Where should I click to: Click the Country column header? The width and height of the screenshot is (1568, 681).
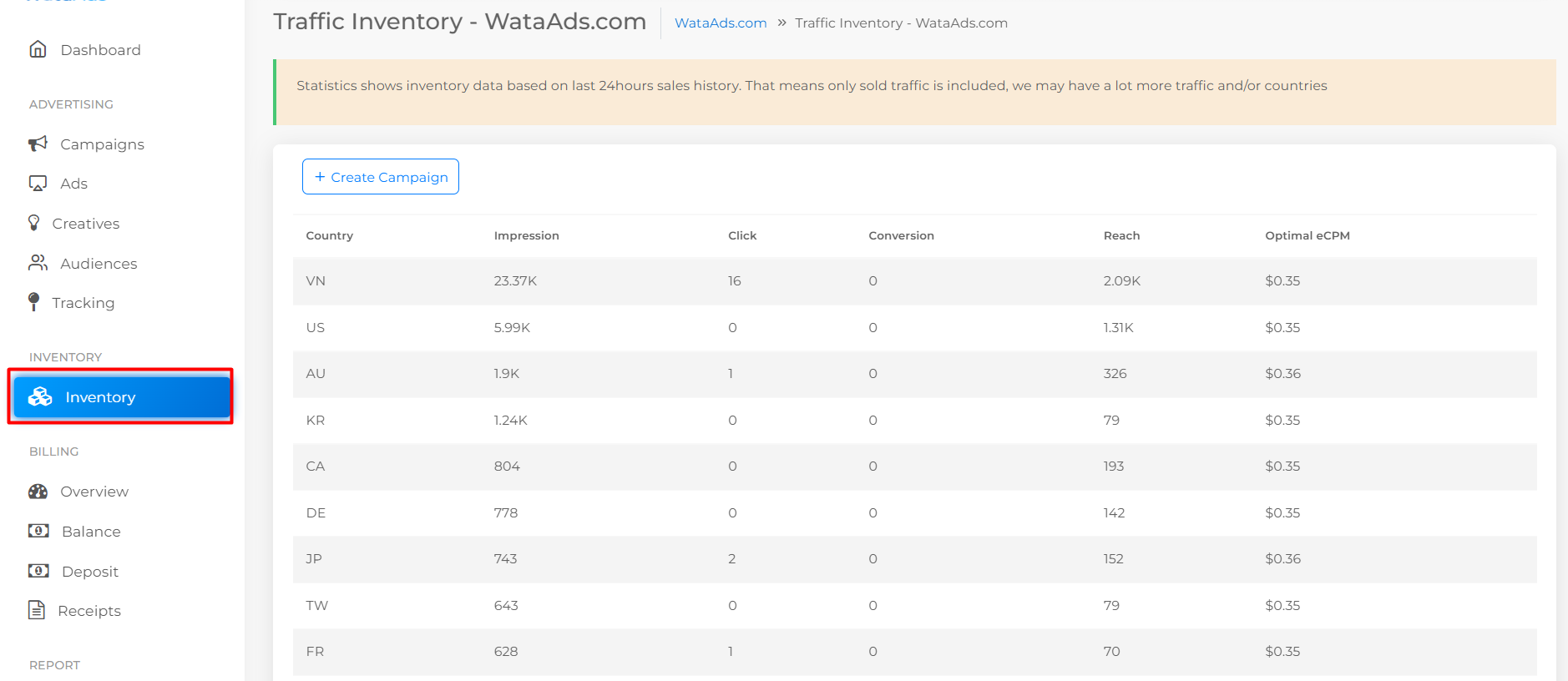click(x=330, y=235)
